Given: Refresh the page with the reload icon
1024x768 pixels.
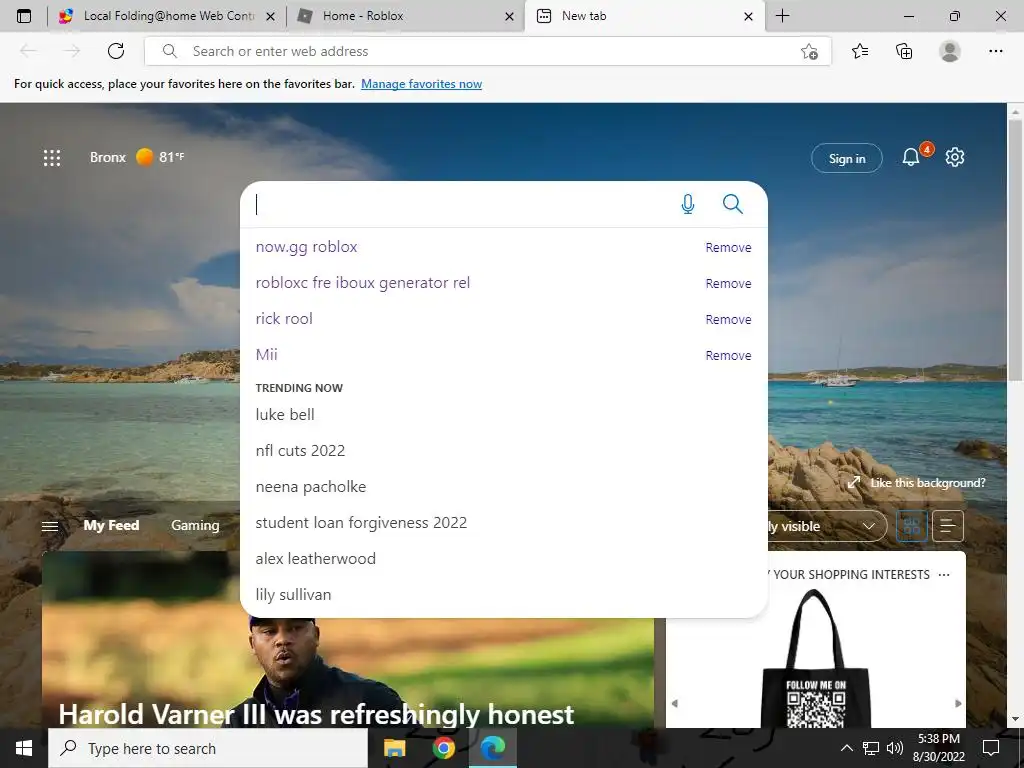Looking at the screenshot, I should (x=116, y=51).
